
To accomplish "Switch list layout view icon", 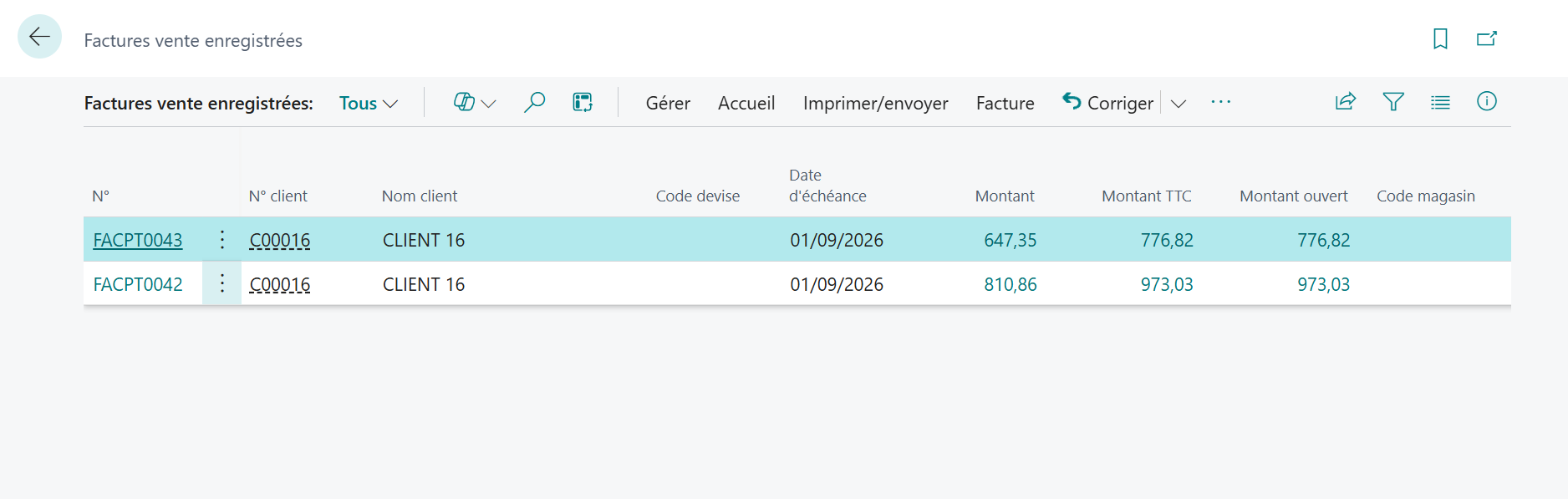I will coord(1440,102).
